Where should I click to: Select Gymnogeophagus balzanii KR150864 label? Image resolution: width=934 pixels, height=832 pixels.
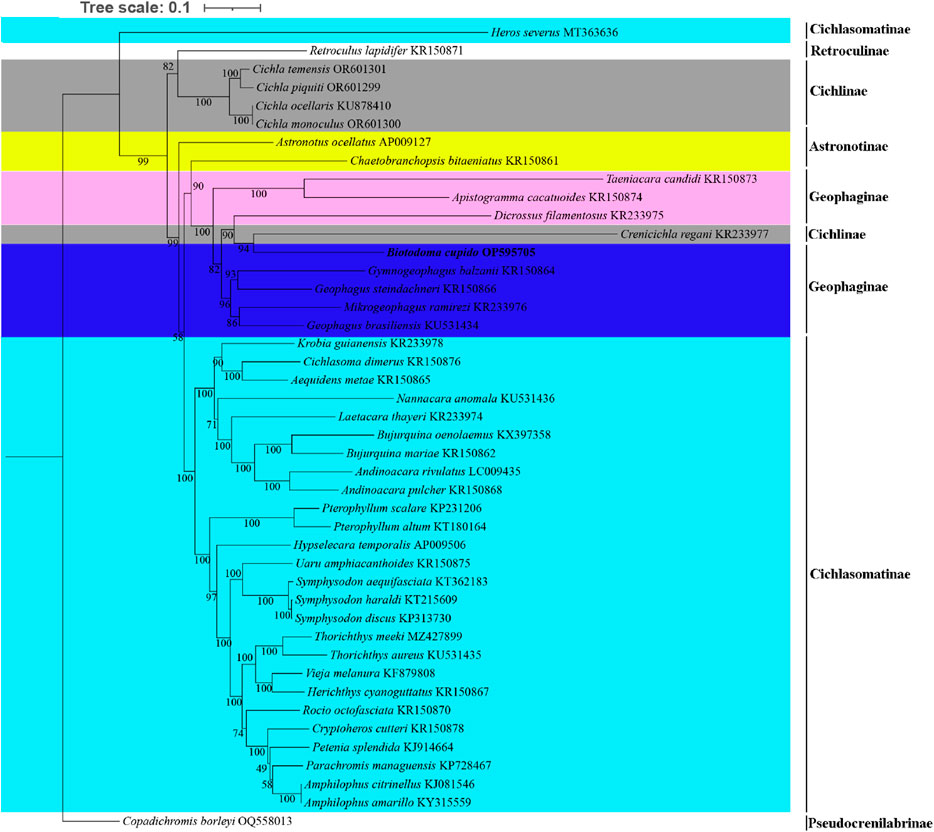[461, 270]
